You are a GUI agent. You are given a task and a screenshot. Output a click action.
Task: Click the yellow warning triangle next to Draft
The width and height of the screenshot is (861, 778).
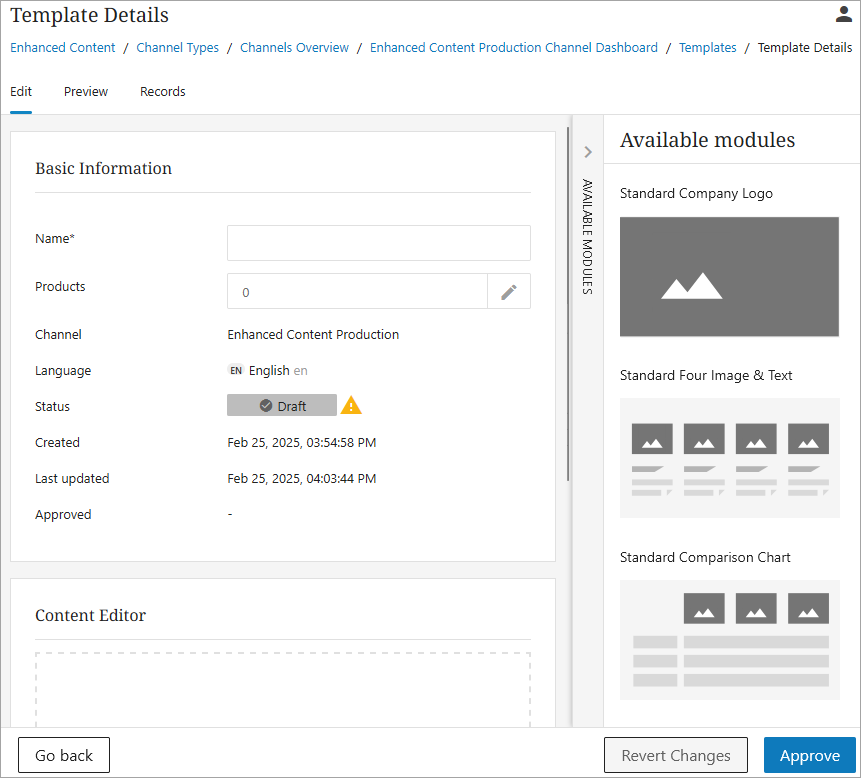point(351,405)
